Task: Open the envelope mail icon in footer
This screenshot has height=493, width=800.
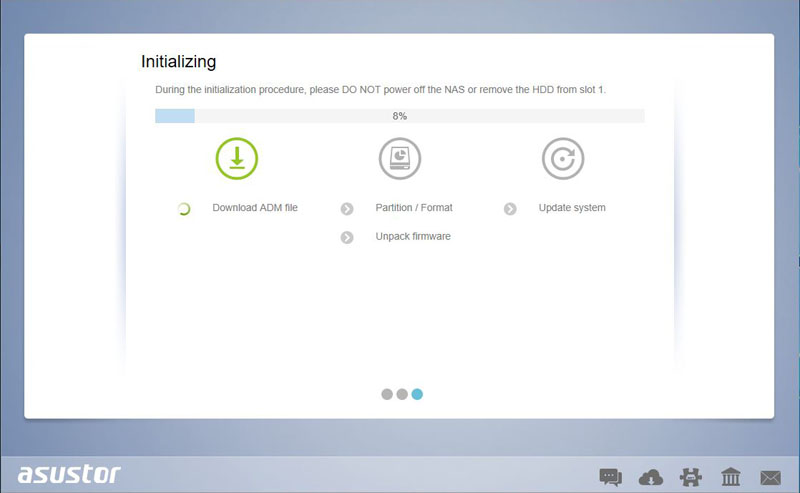Action: (770, 478)
